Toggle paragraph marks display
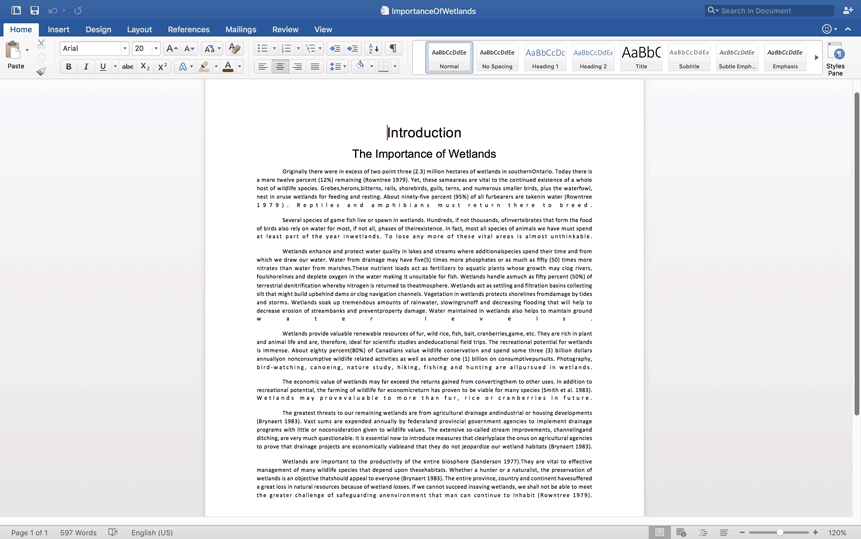This screenshot has width=861, height=539. 393,48
